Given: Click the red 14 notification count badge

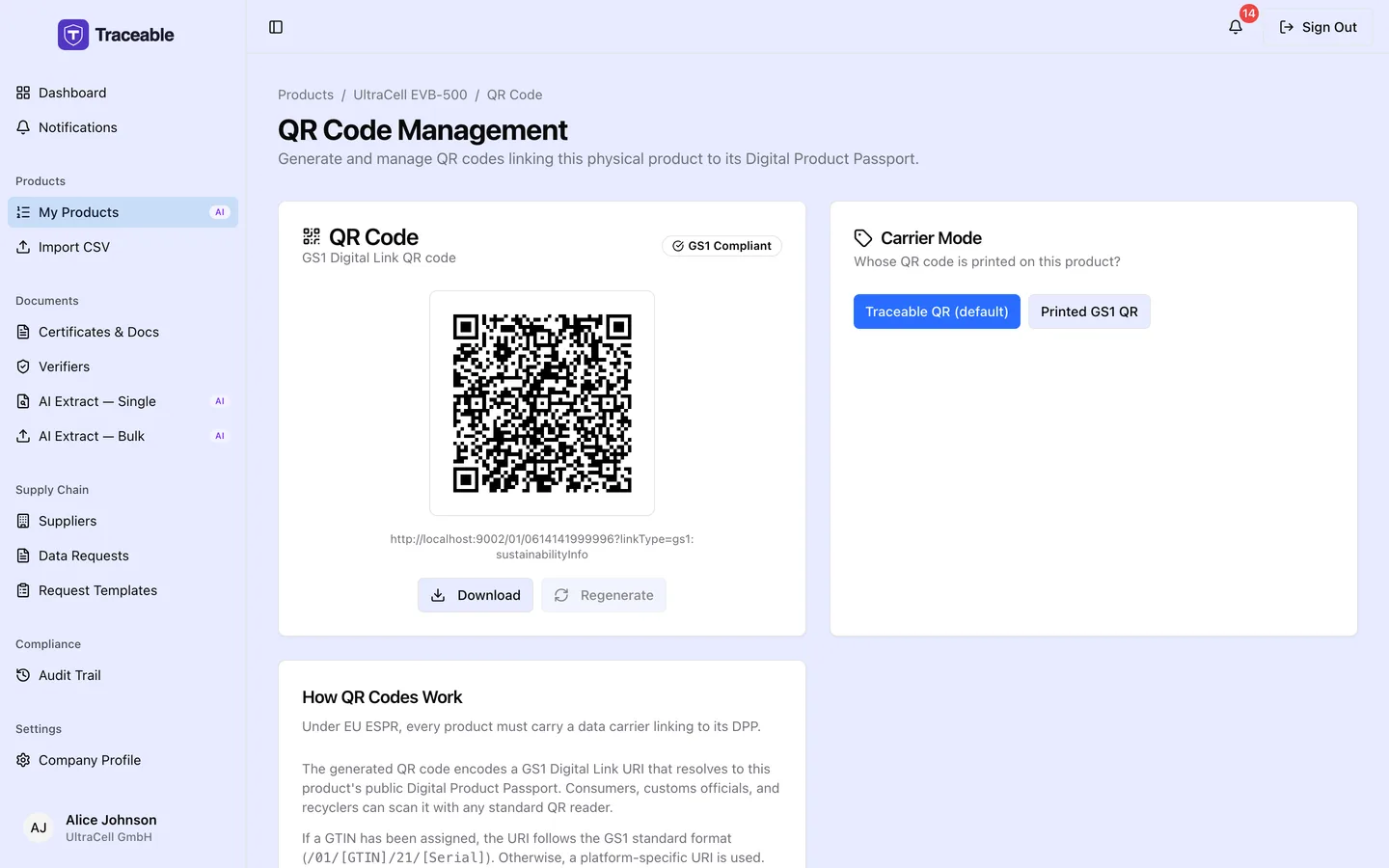Looking at the screenshot, I should (1249, 14).
